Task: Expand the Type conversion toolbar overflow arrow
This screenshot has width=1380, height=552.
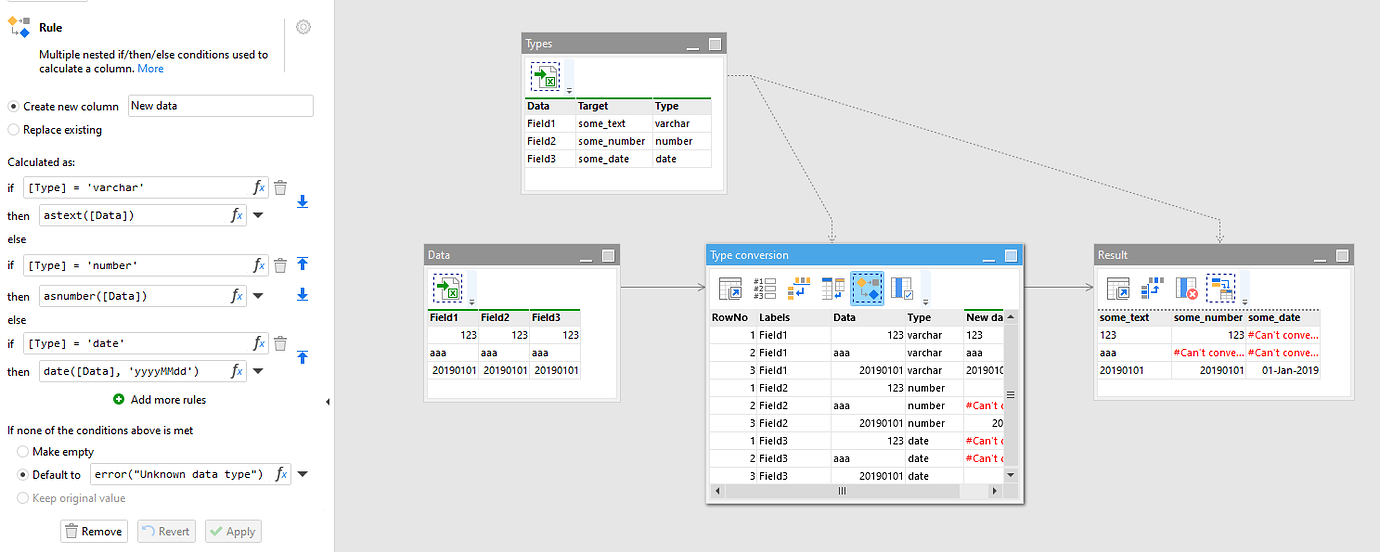Action: pos(925,301)
